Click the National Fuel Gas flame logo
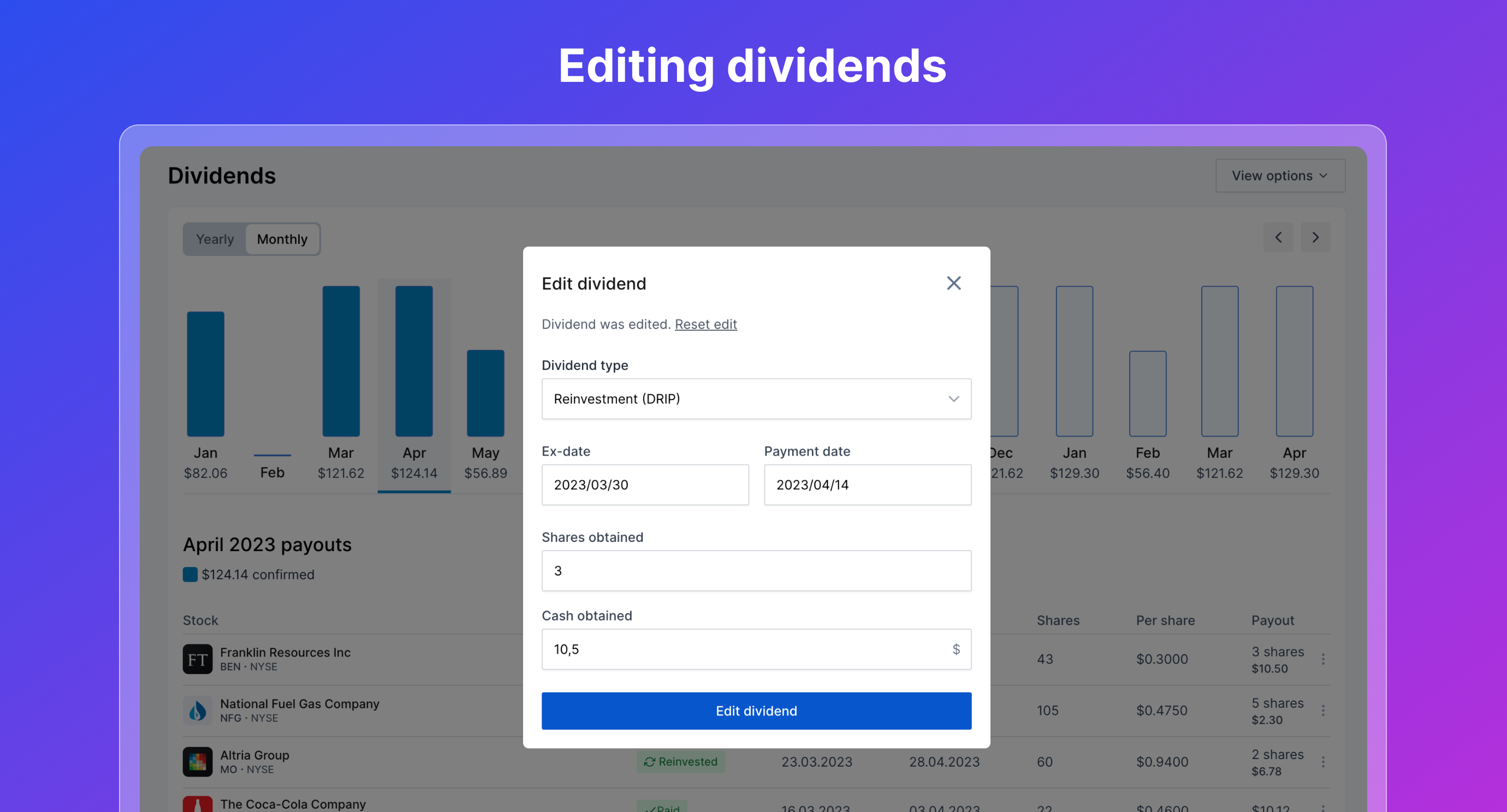 [197, 710]
